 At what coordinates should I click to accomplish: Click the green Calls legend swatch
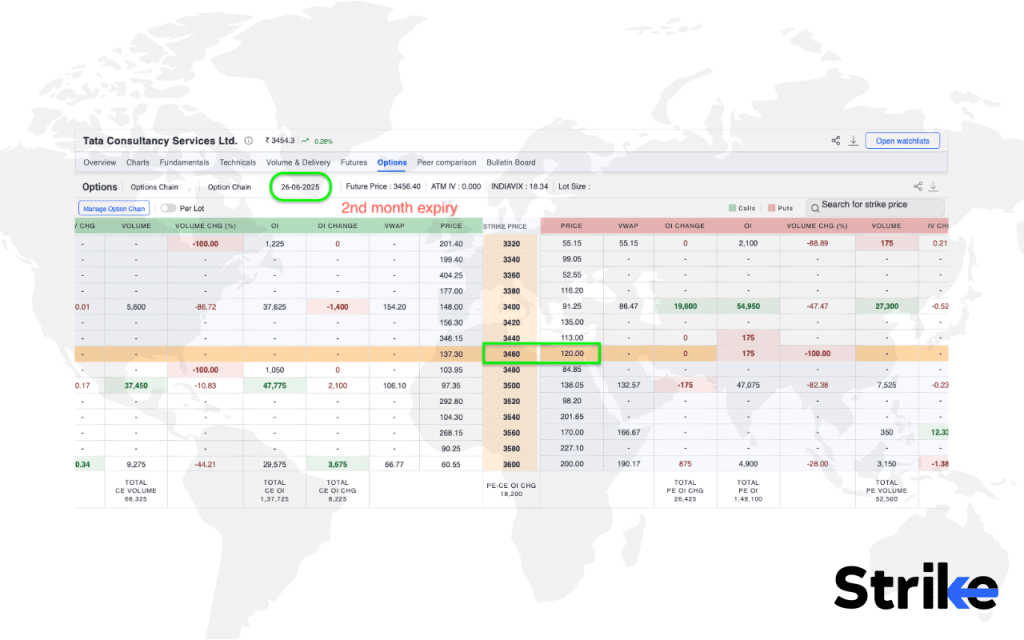(x=732, y=208)
